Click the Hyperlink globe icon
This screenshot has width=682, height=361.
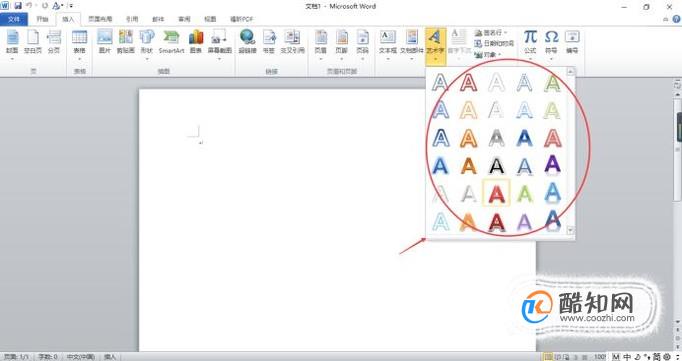(247, 41)
